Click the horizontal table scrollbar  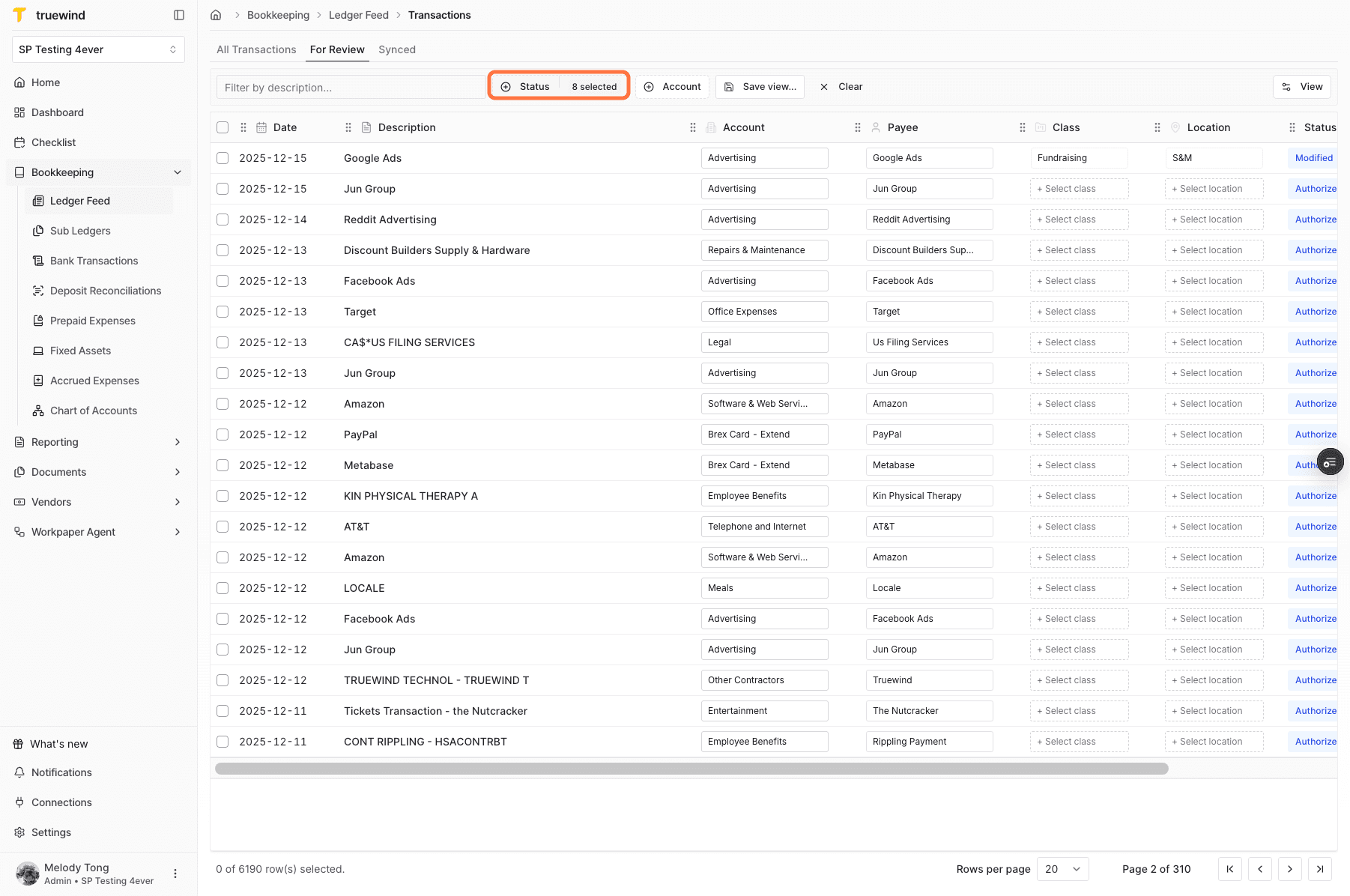[x=691, y=769]
